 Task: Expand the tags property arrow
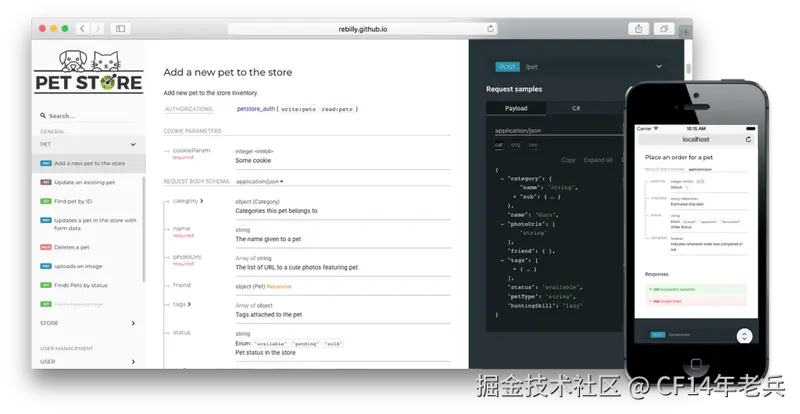(x=189, y=304)
